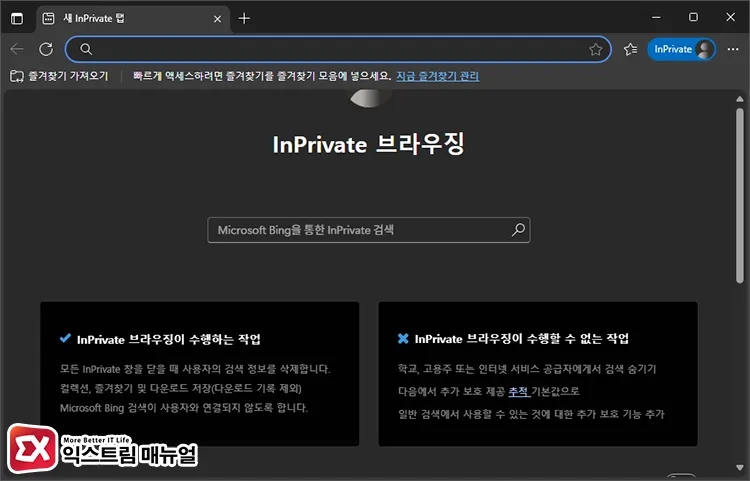Viewport: 750px width, 481px height.
Task: Open a new tab with plus button
Action: pos(244,19)
